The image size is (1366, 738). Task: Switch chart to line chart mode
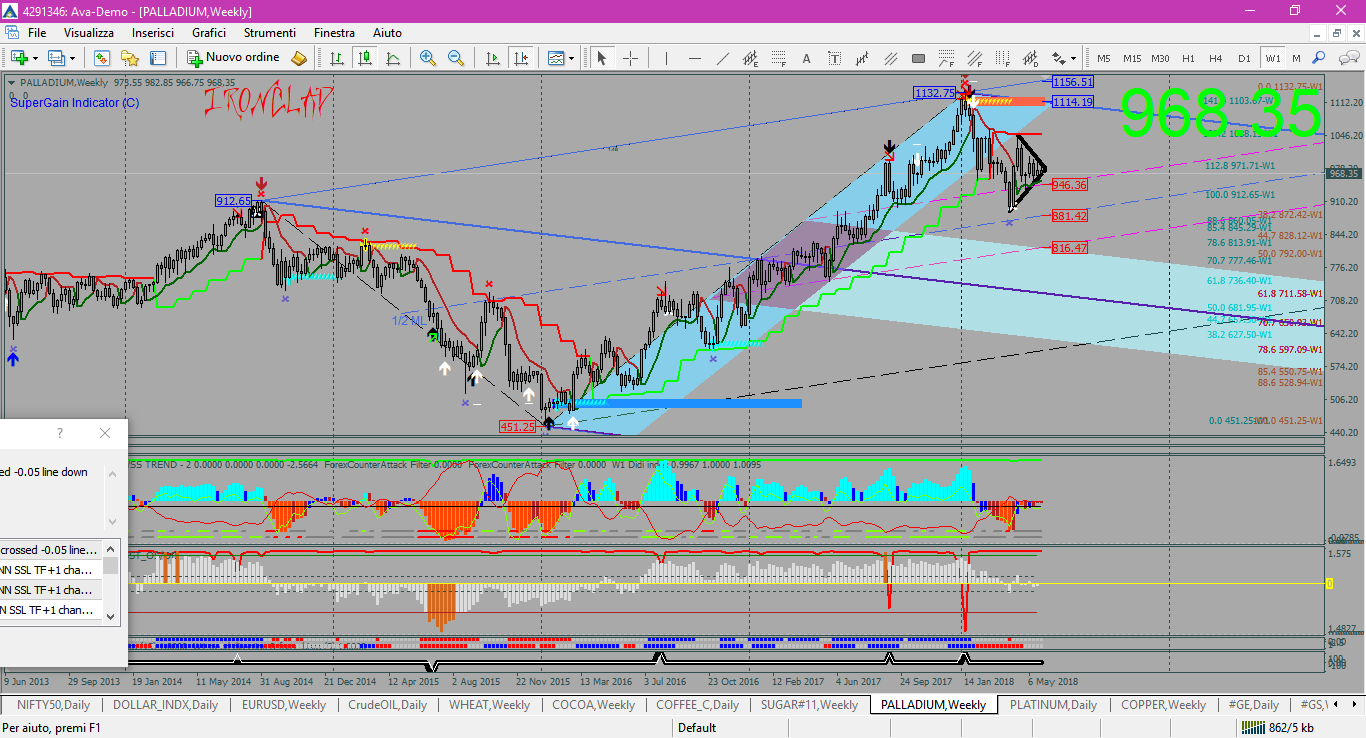pyautogui.click(x=393, y=58)
